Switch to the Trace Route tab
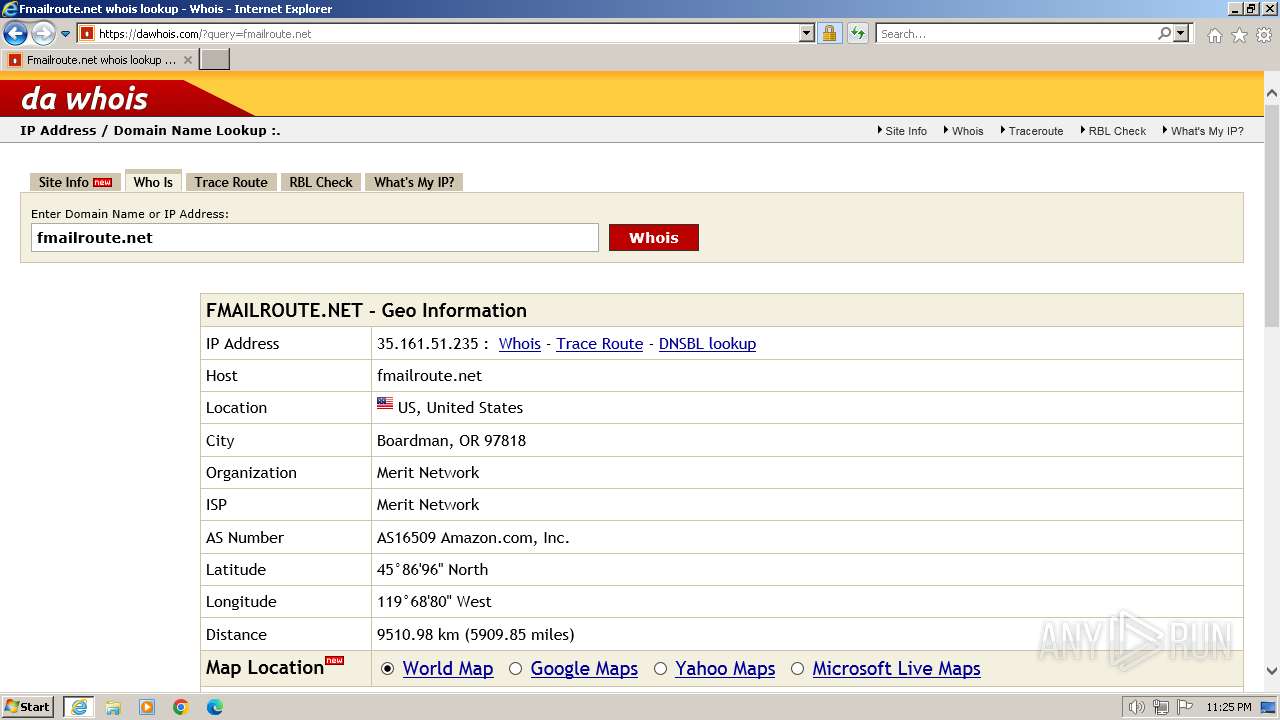The width and height of the screenshot is (1280, 720). coord(231,182)
